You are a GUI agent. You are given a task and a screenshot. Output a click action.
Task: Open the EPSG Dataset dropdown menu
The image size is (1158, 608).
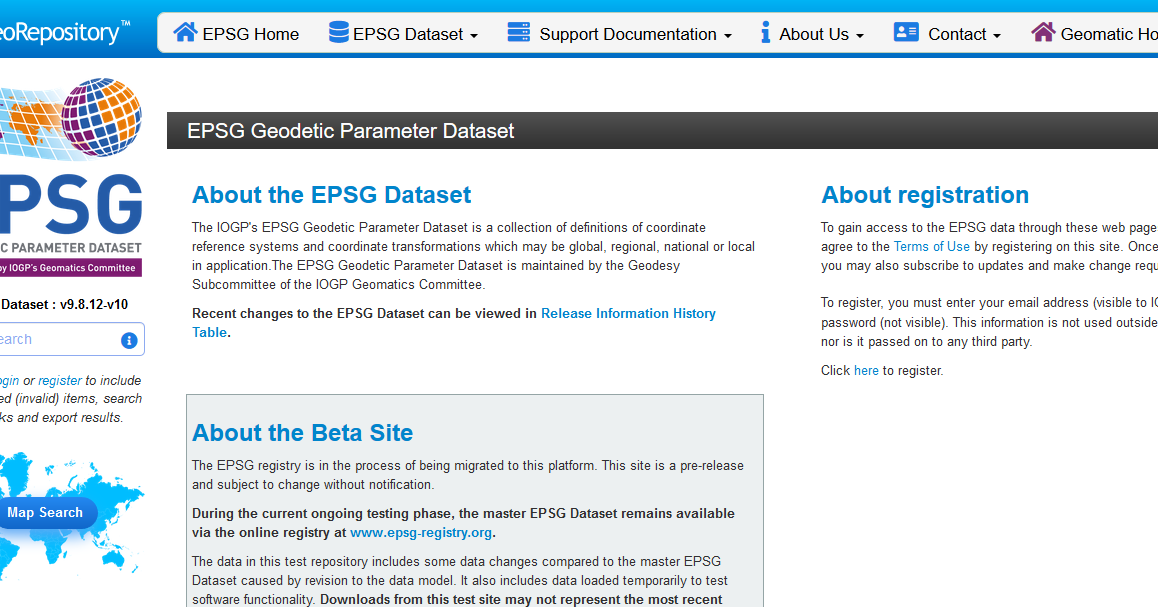pyautogui.click(x=405, y=33)
